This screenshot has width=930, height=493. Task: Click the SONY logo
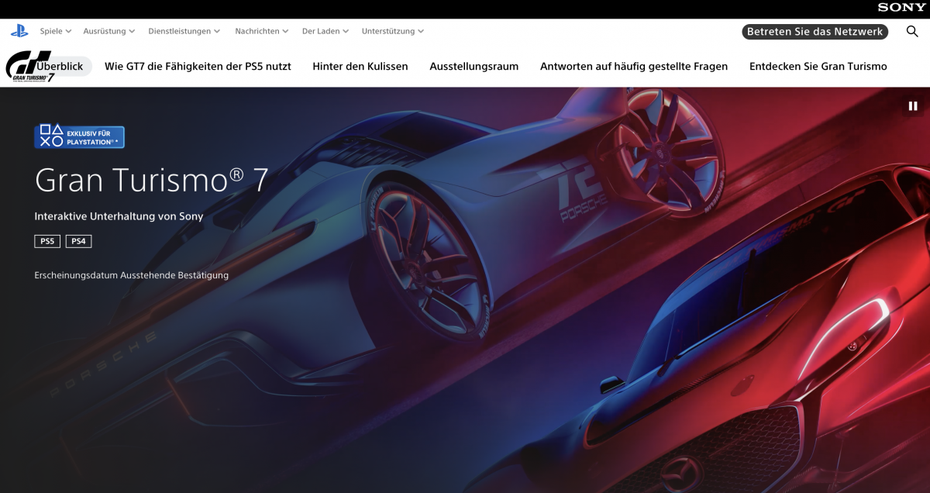(902, 7)
